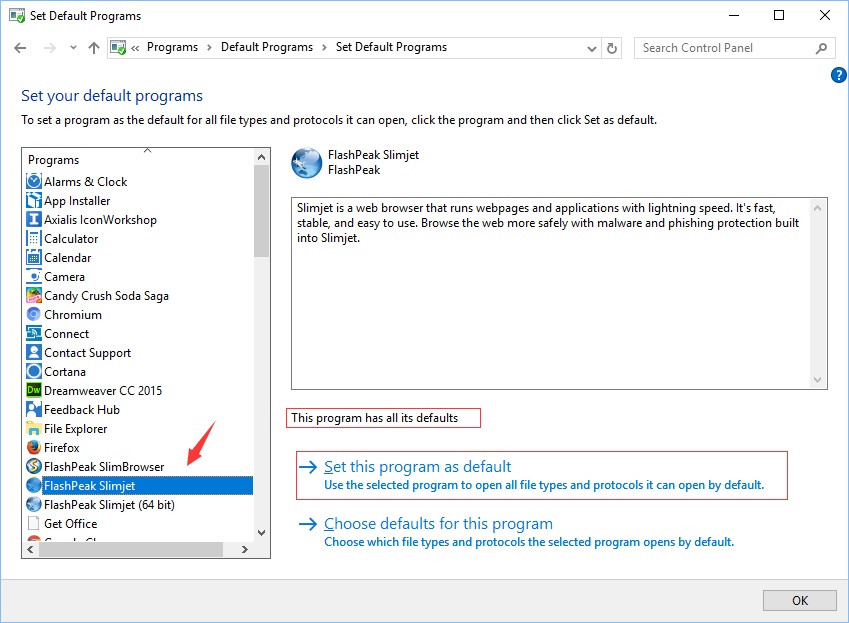Screen dimensions: 849x623
Task: Click the FlashPeak Slimjet (64 bit) icon
Action: point(34,504)
